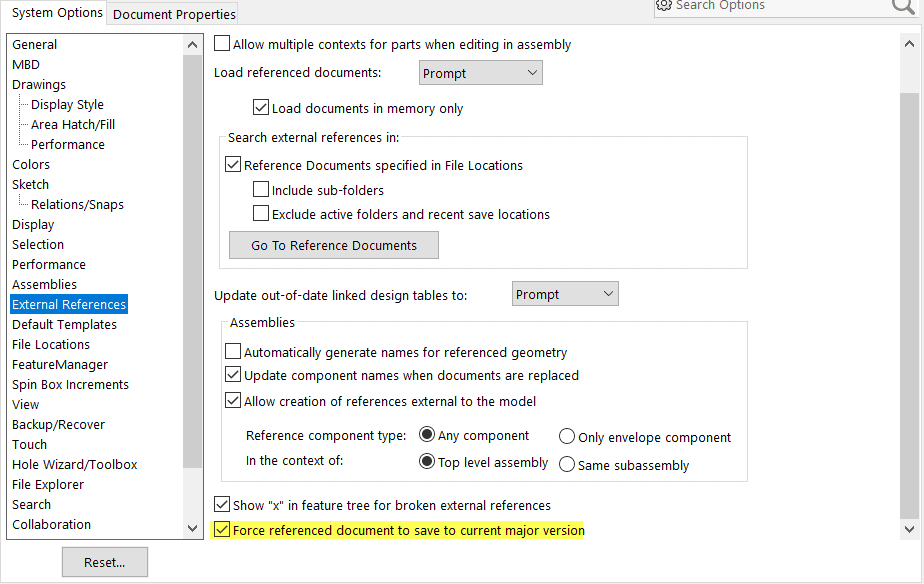Select the System Options tab
Image resolution: width=924 pixels, height=584 pixels.
click(x=57, y=12)
